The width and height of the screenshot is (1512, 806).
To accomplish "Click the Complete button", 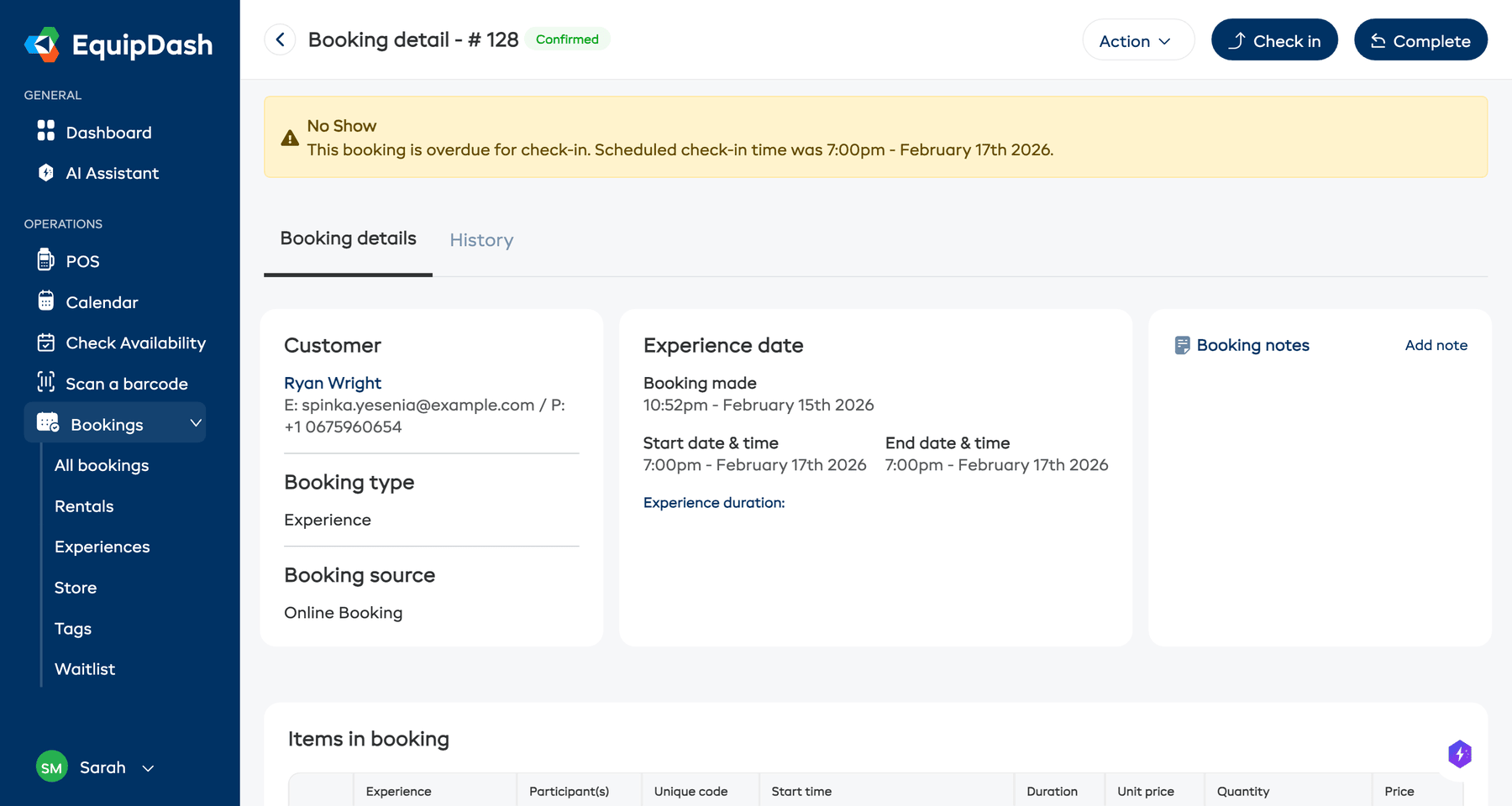I will tap(1420, 39).
